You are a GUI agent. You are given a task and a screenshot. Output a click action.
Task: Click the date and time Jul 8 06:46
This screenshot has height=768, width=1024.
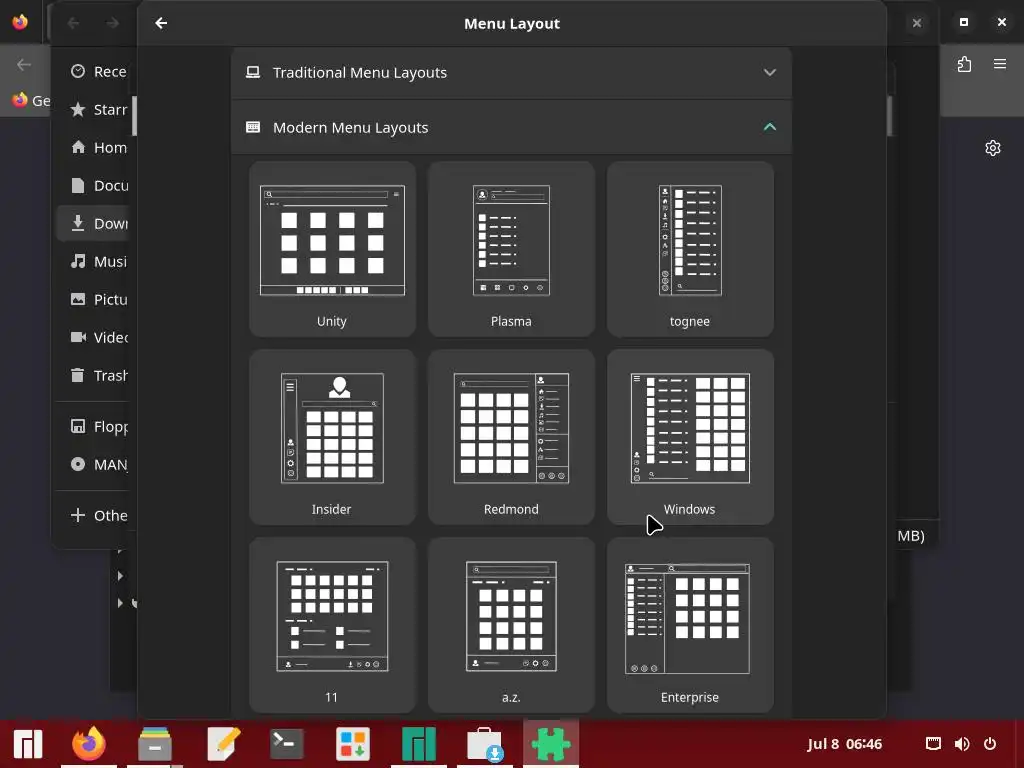click(x=844, y=744)
